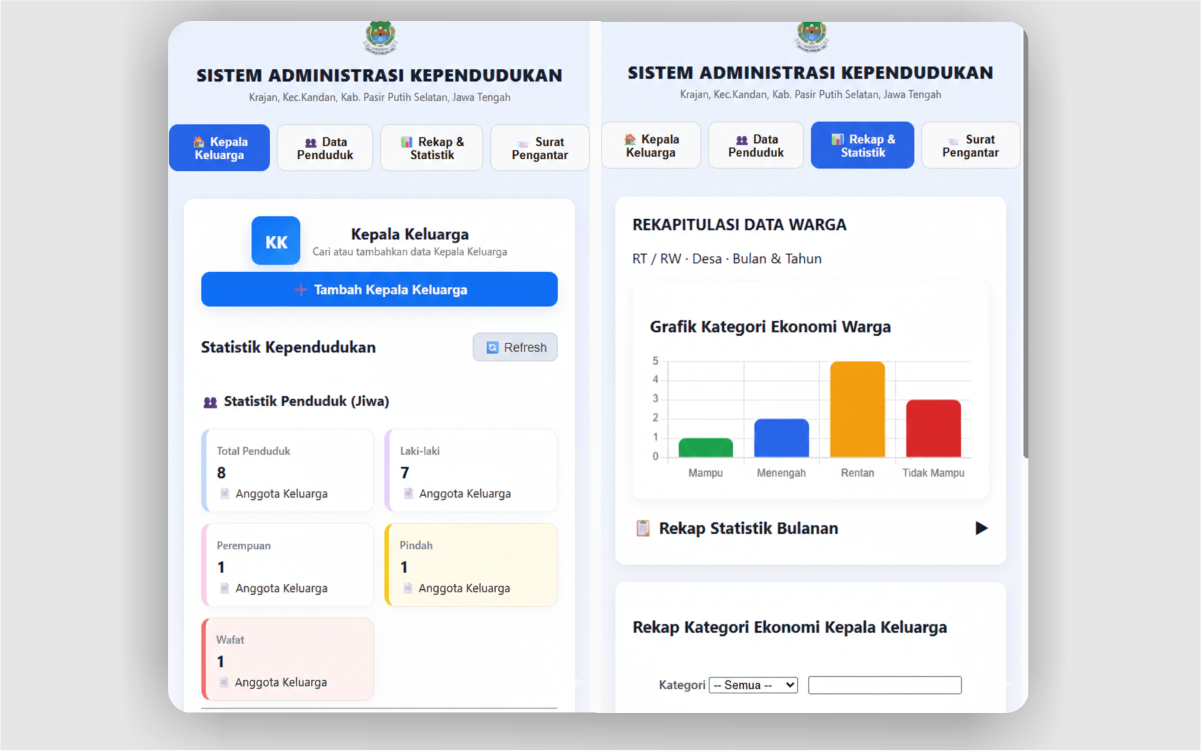This screenshot has height=751, width=1201.
Task: Click the people icon on Data Penduduk button
Action: pos(311,141)
